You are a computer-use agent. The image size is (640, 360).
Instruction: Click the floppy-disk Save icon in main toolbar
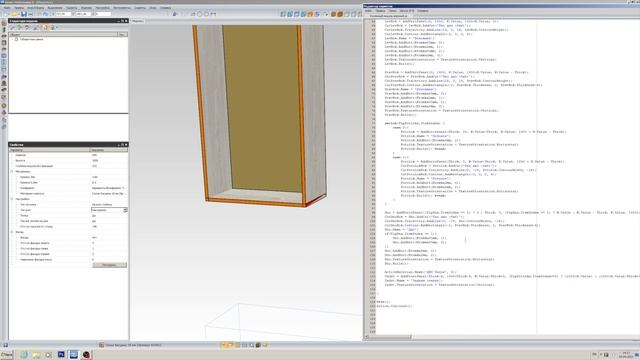point(24,14)
